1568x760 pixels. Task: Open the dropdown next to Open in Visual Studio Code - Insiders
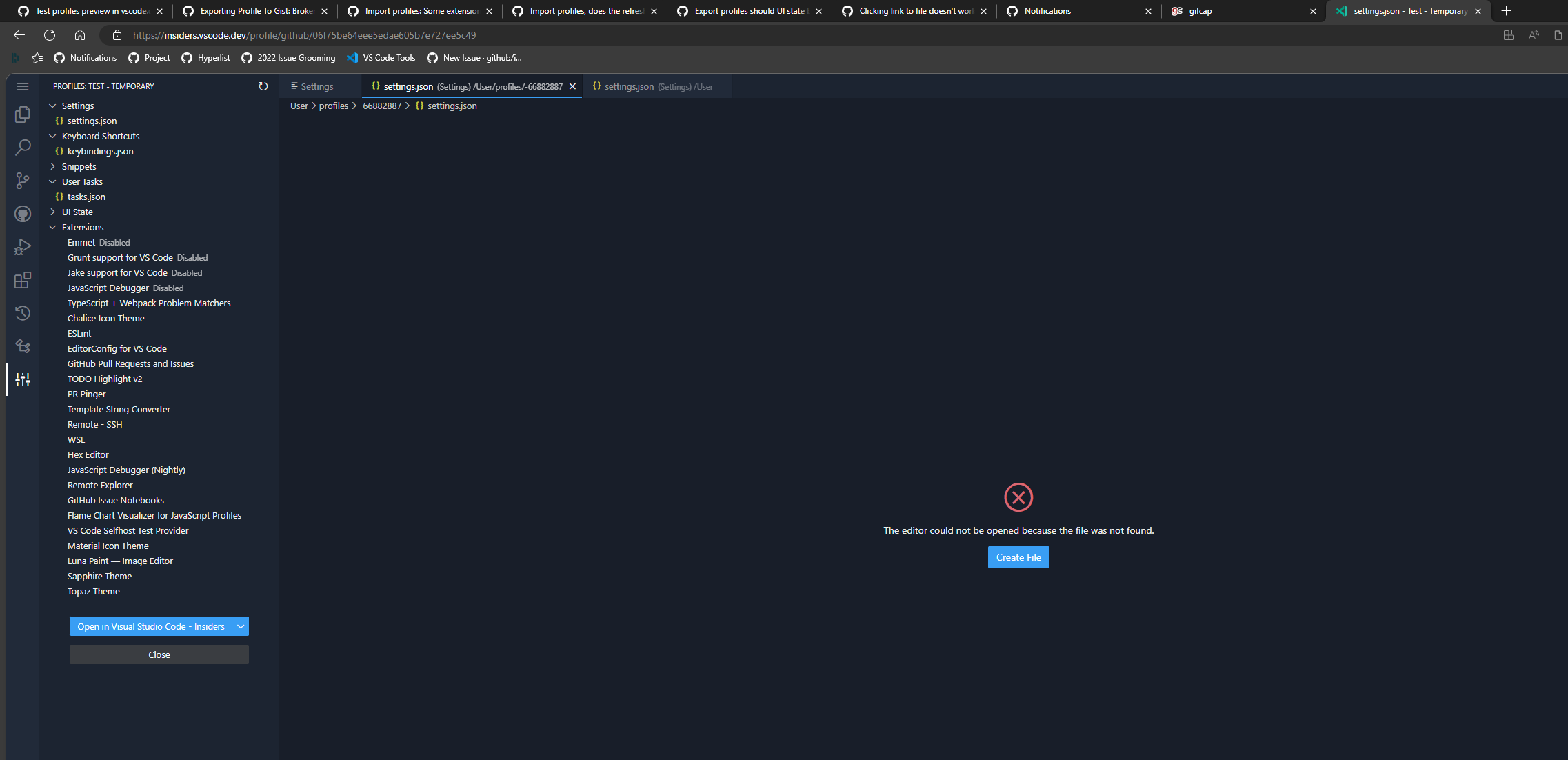pos(240,626)
